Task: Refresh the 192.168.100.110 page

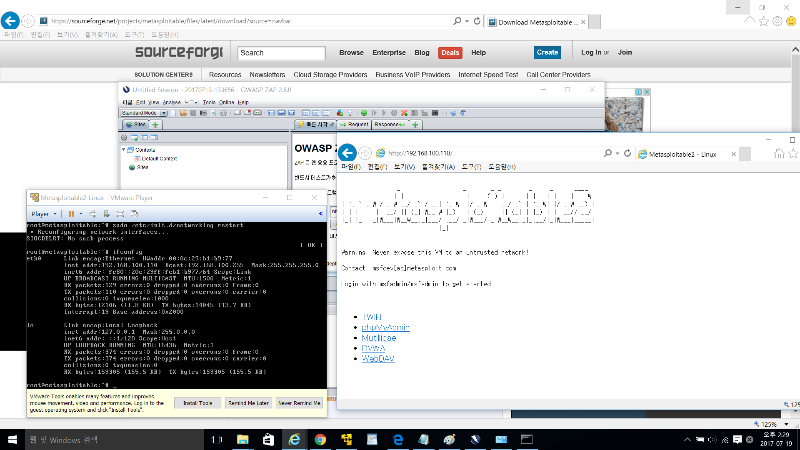Action: (x=628, y=153)
